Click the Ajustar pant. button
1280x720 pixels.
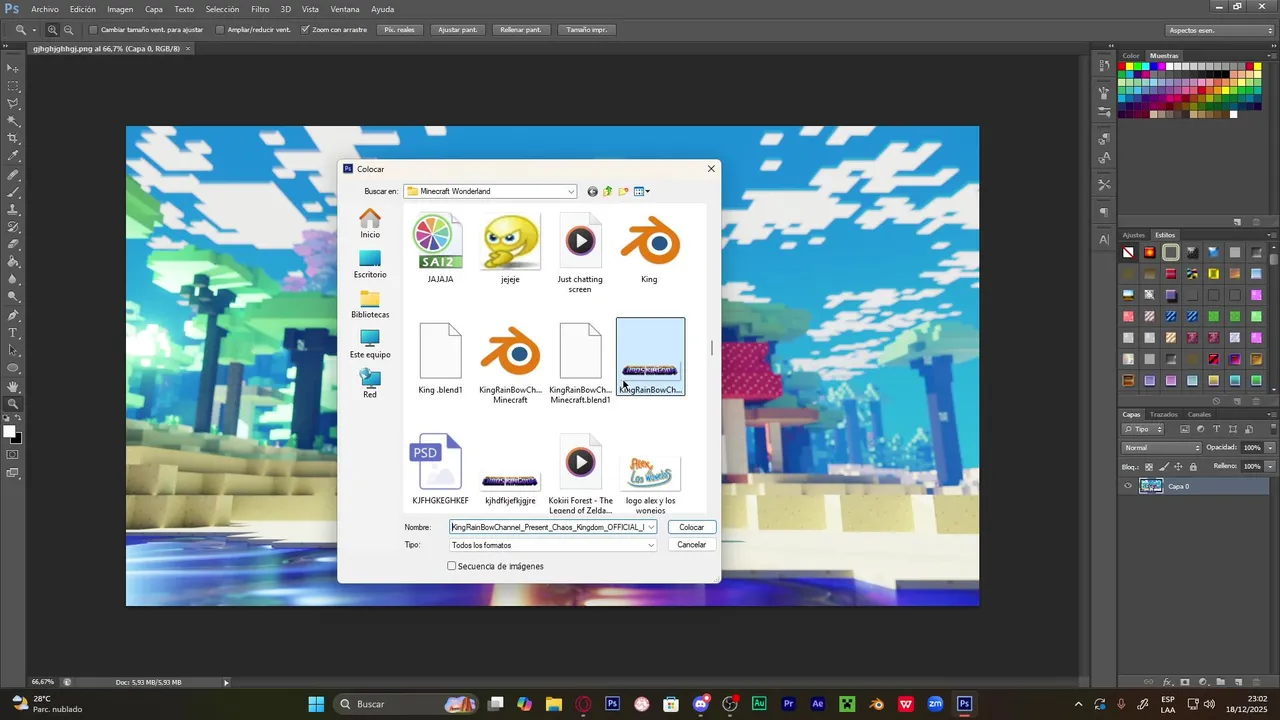tap(458, 30)
